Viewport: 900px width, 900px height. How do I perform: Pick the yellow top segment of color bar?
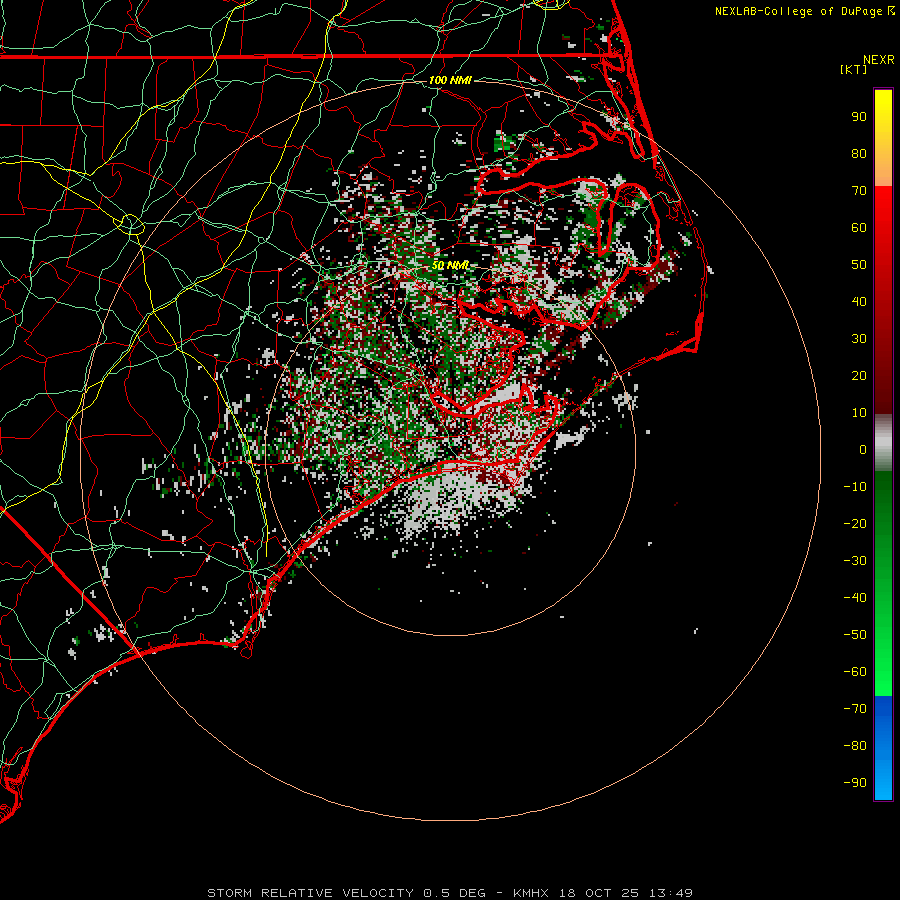click(x=883, y=138)
